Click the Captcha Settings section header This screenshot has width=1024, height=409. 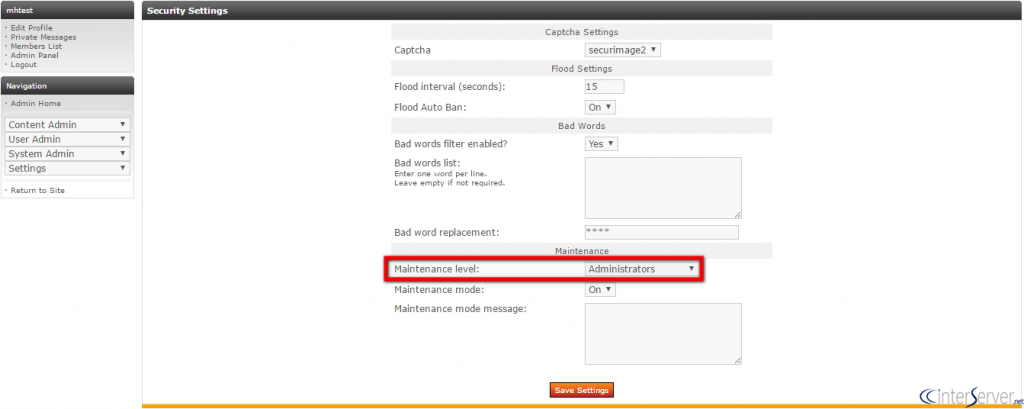click(581, 31)
